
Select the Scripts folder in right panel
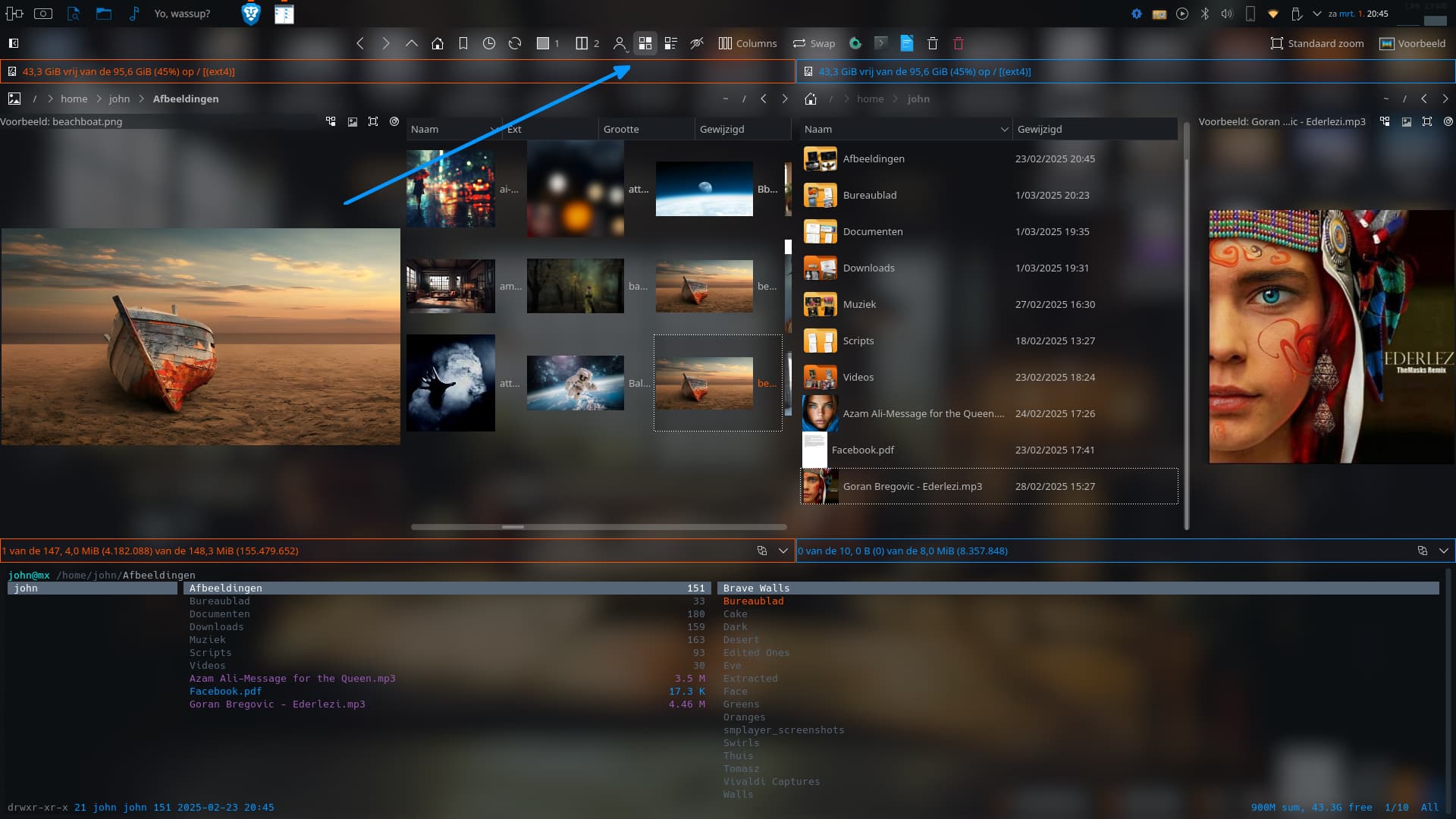tap(989, 340)
